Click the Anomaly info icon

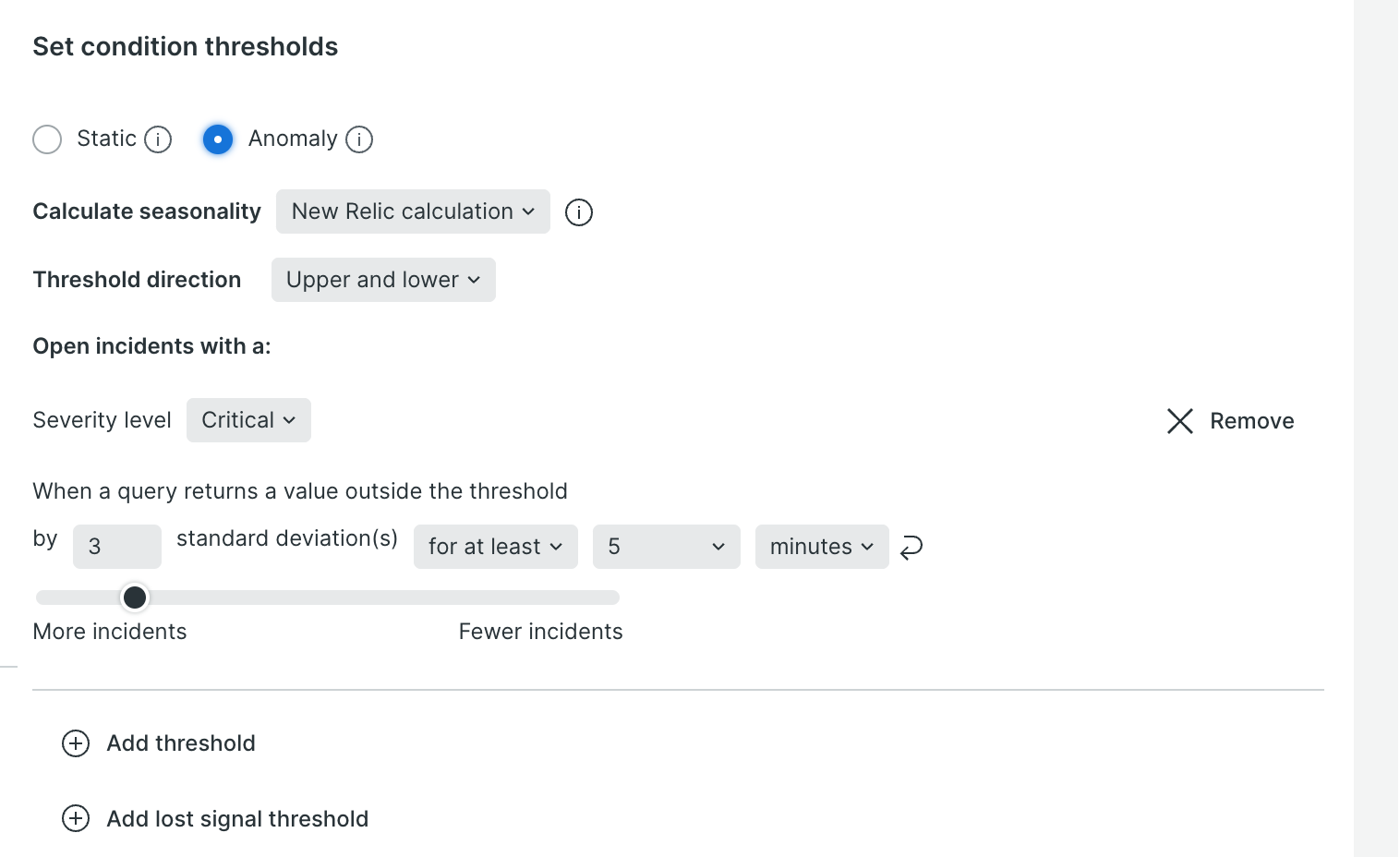[x=359, y=139]
